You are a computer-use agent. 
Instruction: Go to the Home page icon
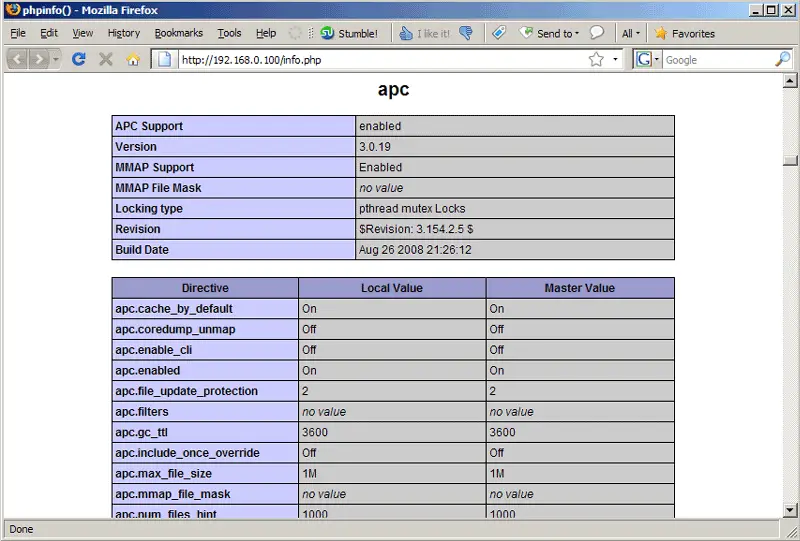tap(133, 60)
